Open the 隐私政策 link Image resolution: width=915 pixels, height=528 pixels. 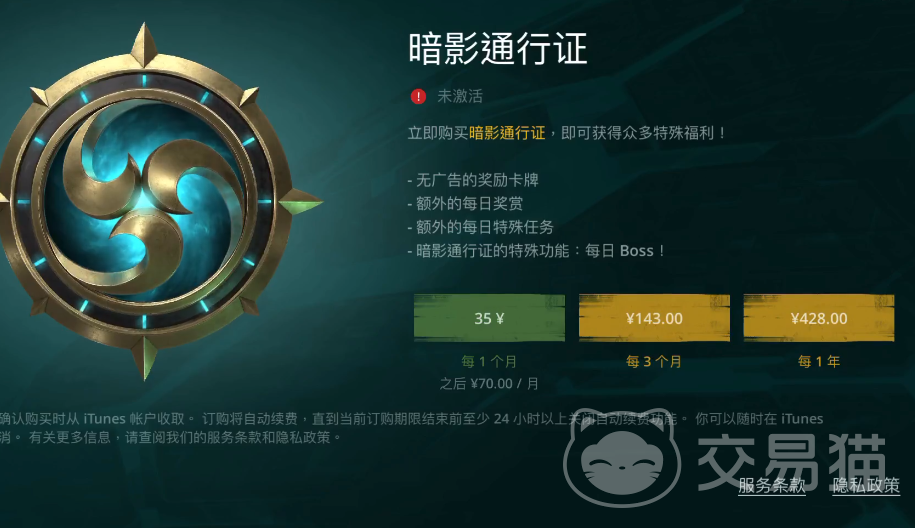[866, 485]
